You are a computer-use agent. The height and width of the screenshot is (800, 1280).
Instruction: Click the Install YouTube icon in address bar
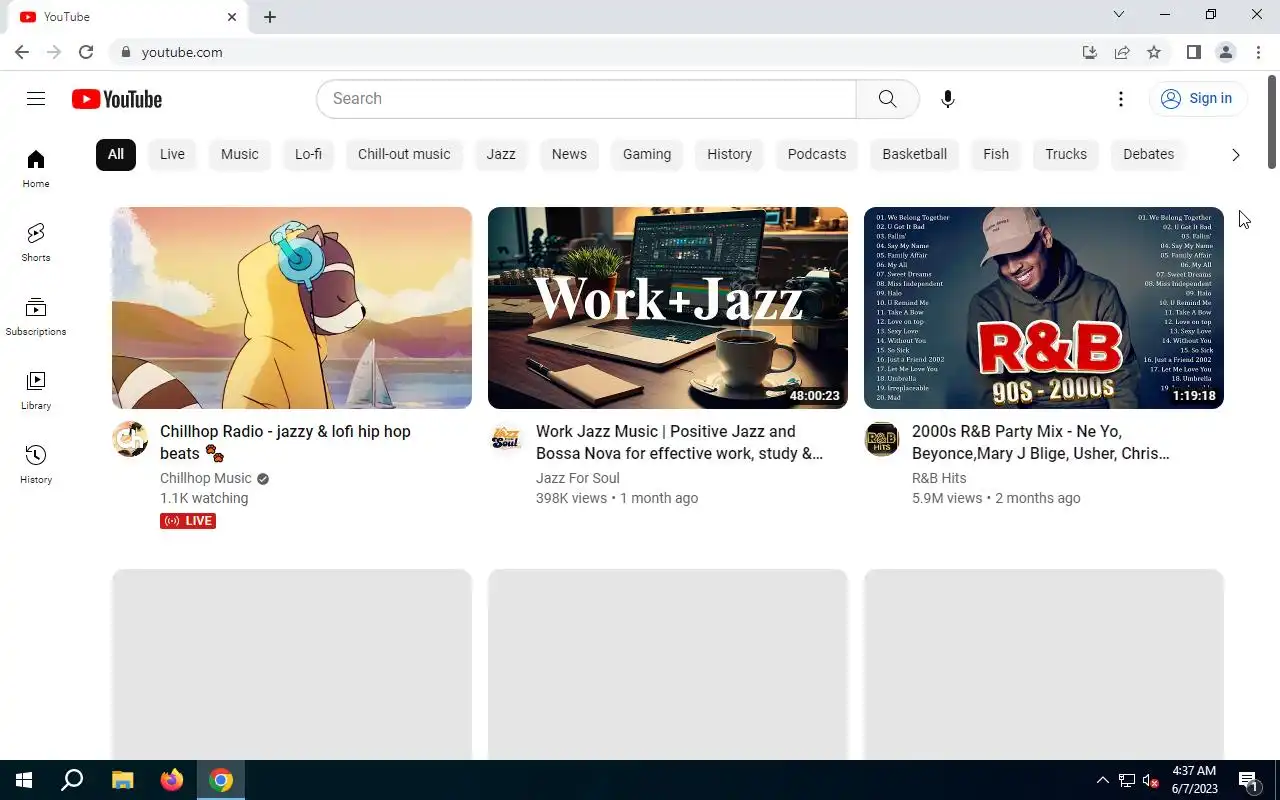tap(1090, 52)
